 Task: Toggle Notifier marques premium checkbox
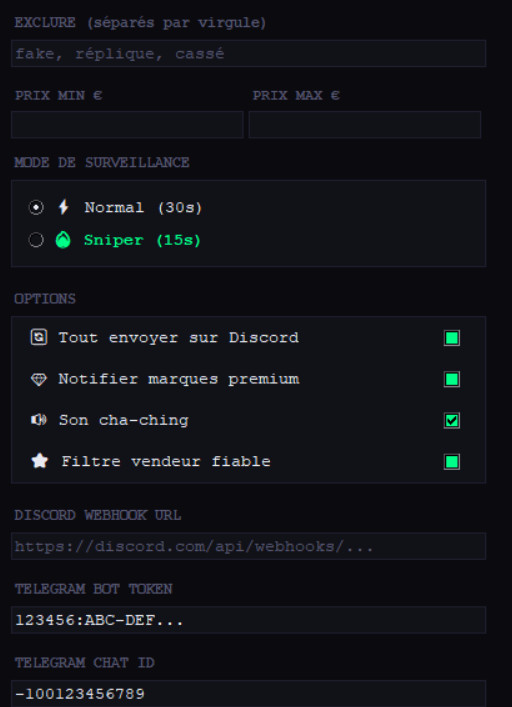pyautogui.click(x=452, y=379)
